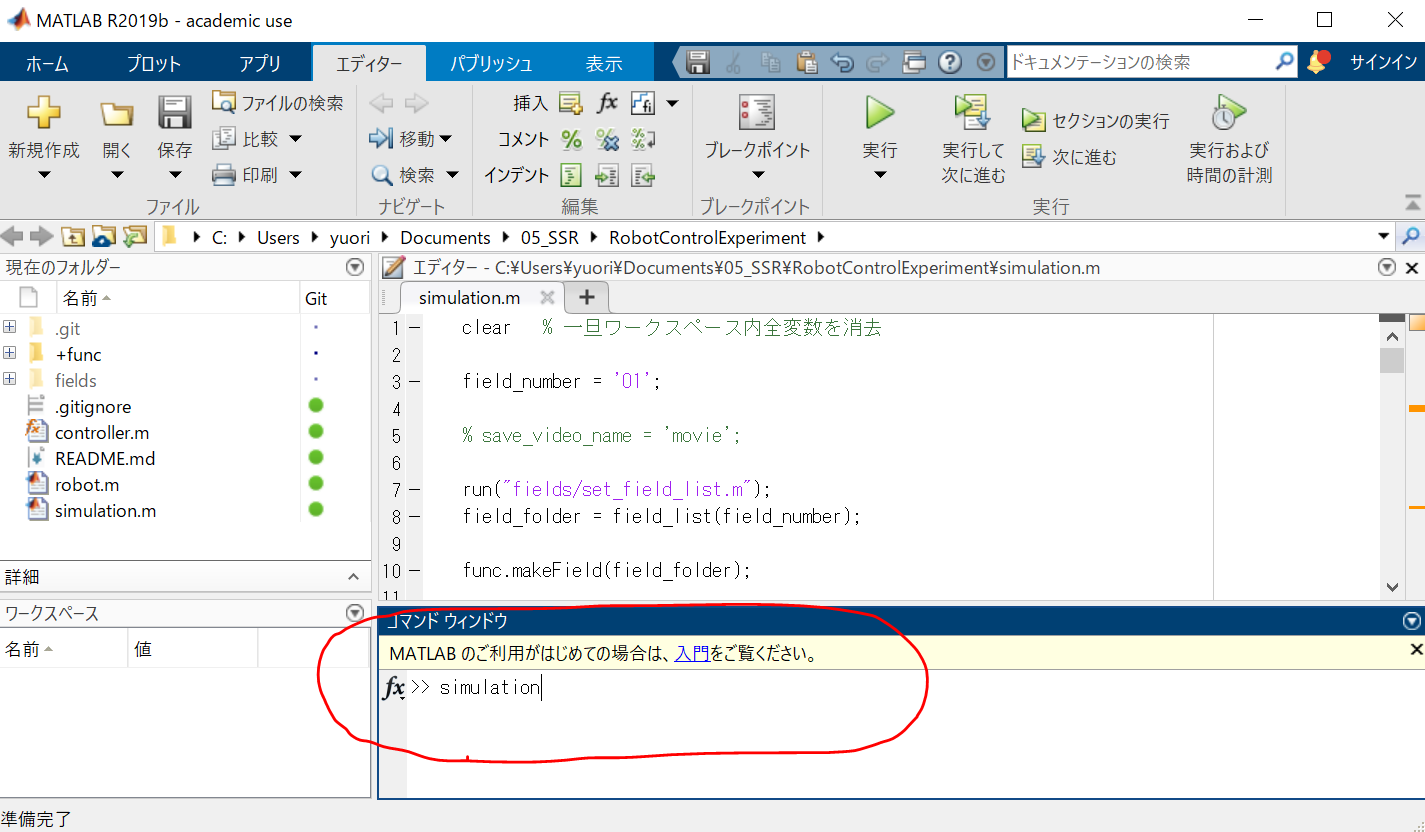Click the insert section icon beside 挿入

(571, 102)
